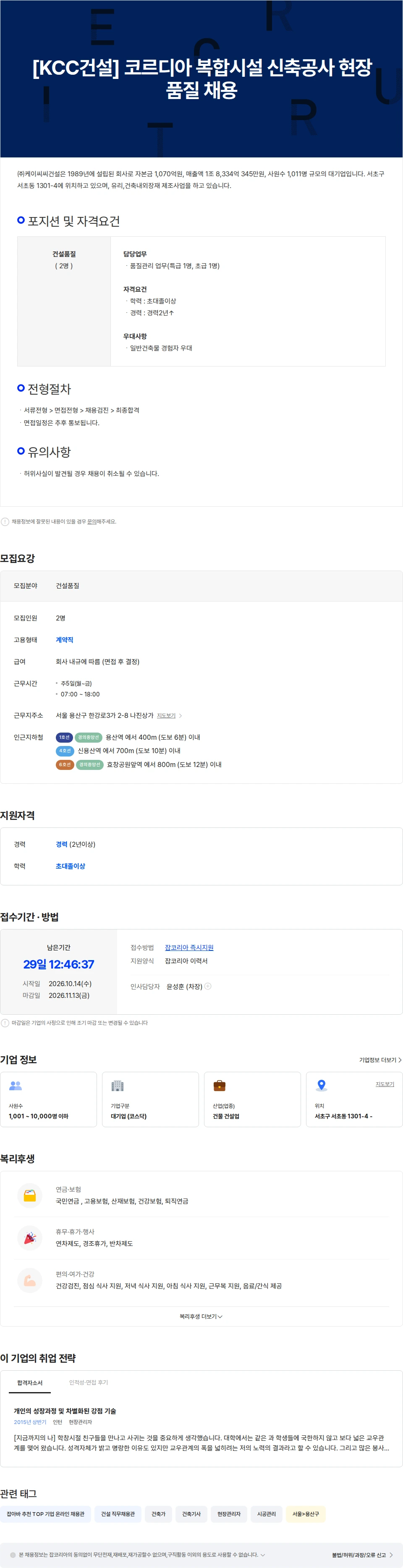Click the 신용산역 에서 700m station text
Image resolution: width=403 pixels, height=1568 pixels.
coord(129,751)
